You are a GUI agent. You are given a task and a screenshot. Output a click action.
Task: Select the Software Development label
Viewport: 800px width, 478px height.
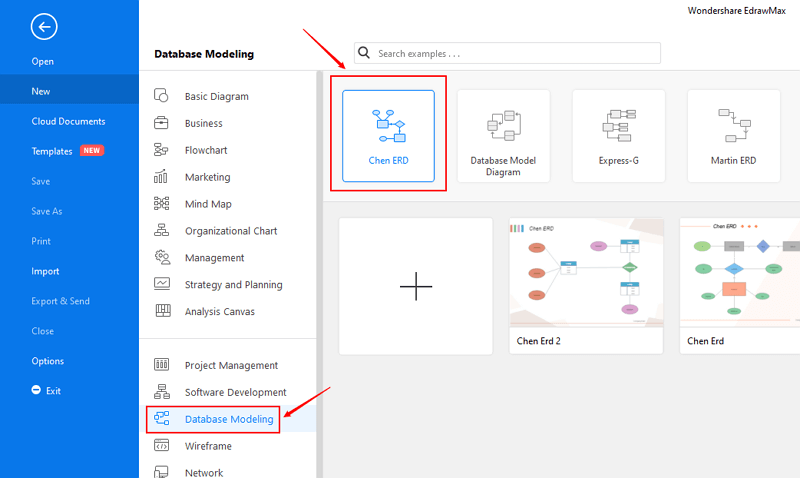point(236,392)
